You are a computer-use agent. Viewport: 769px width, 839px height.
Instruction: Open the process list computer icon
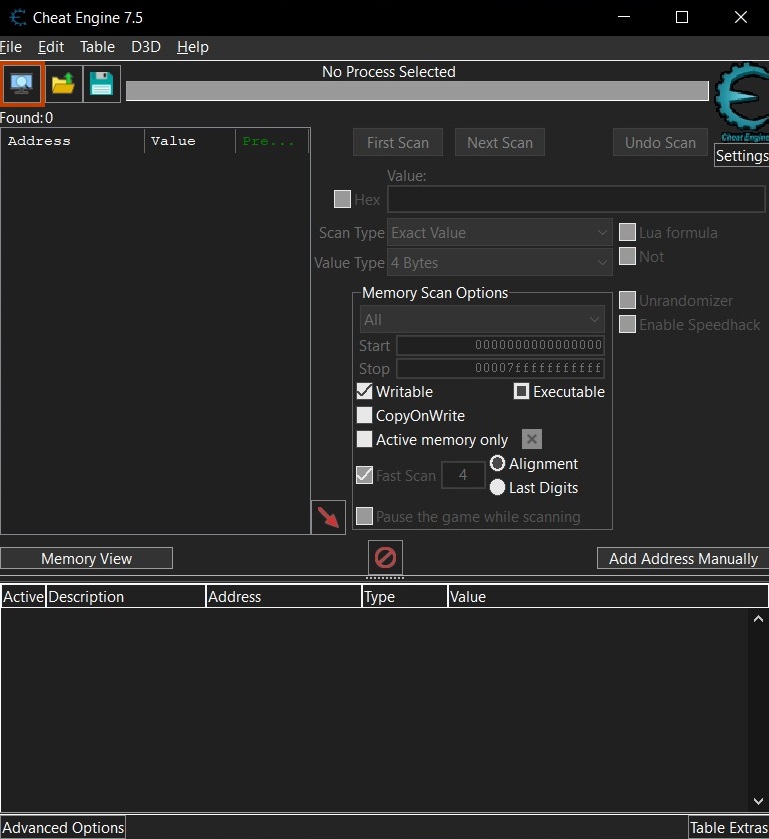pos(22,83)
